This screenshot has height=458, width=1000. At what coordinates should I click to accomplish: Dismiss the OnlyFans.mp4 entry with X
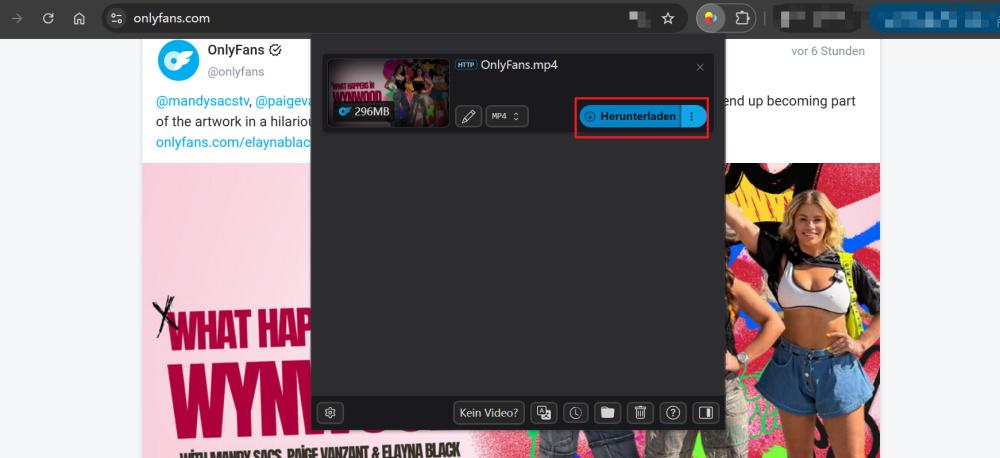[700, 67]
